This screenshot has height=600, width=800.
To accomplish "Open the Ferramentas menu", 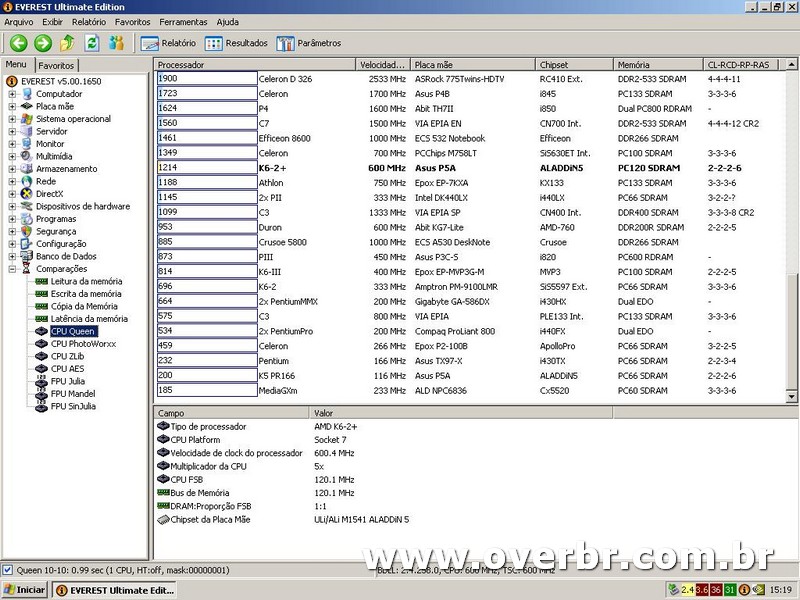I will click(x=183, y=21).
